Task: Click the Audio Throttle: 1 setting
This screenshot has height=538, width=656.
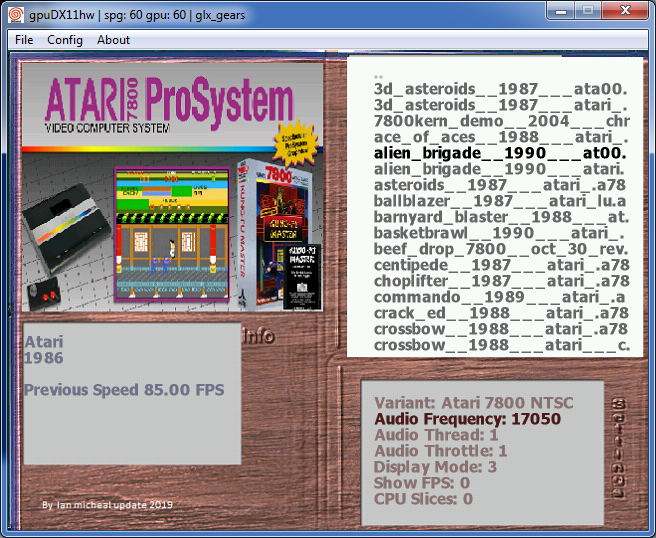Action: pyautogui.click(x=441, y=451)
